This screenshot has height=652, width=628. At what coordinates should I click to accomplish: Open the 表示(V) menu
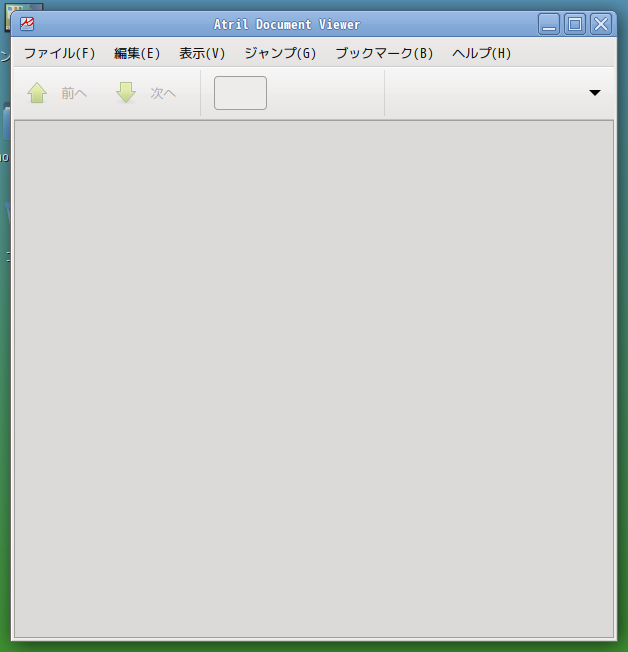tap(202, 53)
